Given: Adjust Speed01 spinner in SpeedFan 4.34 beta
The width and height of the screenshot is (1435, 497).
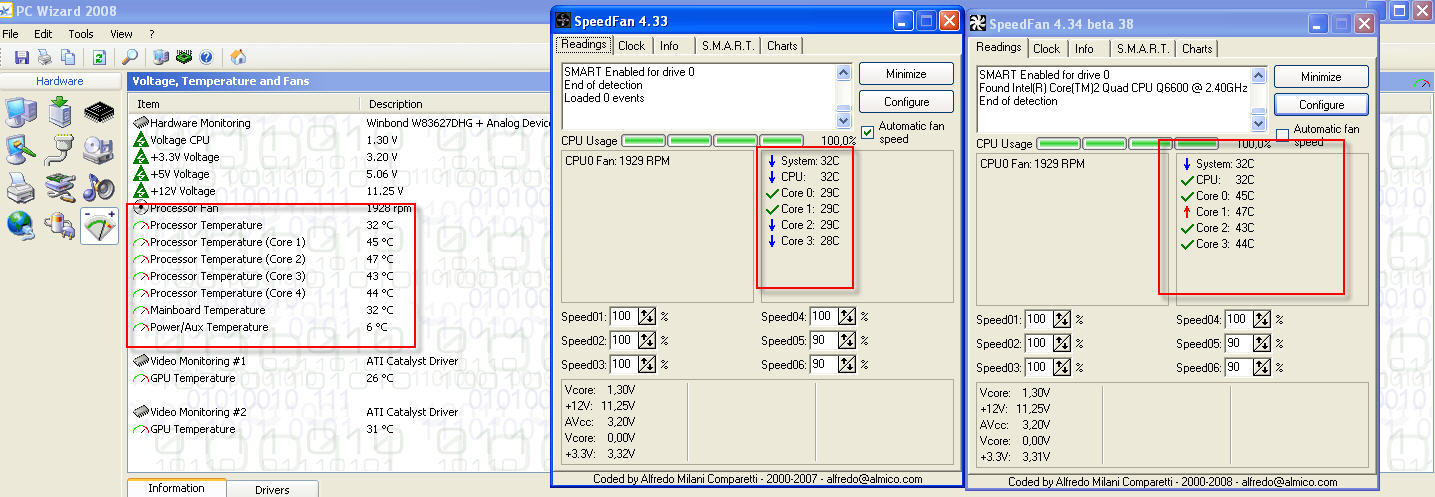Looking at the screenshot, I should point(1062,320).
